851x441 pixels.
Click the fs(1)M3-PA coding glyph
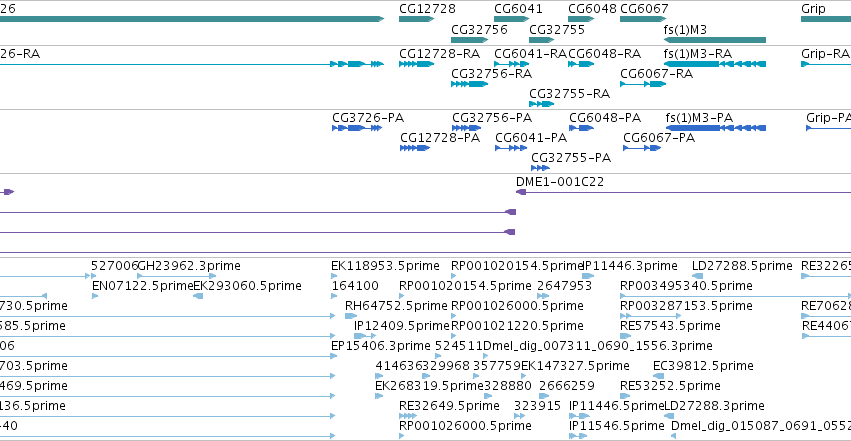point(715,128)
